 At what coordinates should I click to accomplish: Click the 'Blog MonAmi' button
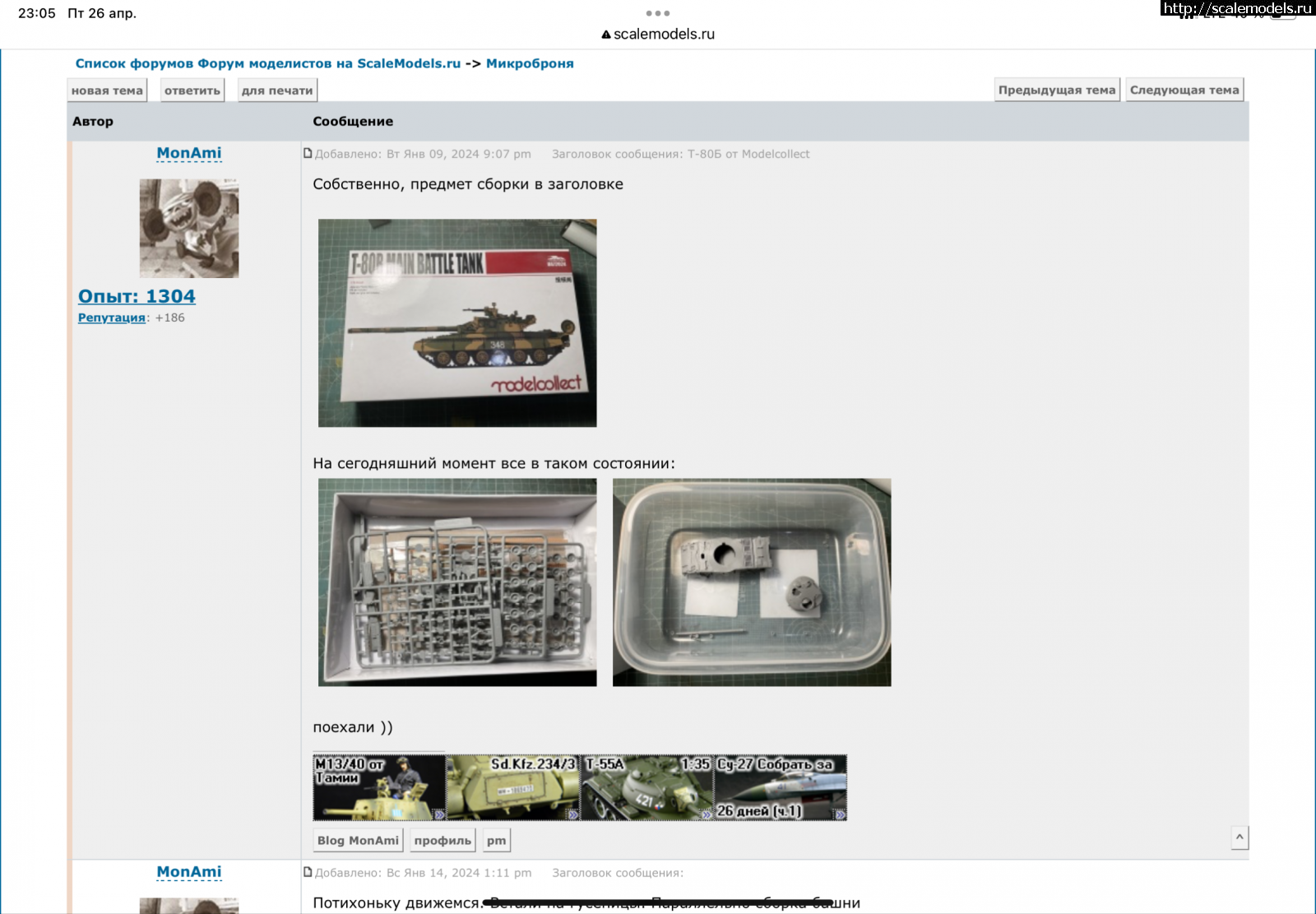(358, 840)
